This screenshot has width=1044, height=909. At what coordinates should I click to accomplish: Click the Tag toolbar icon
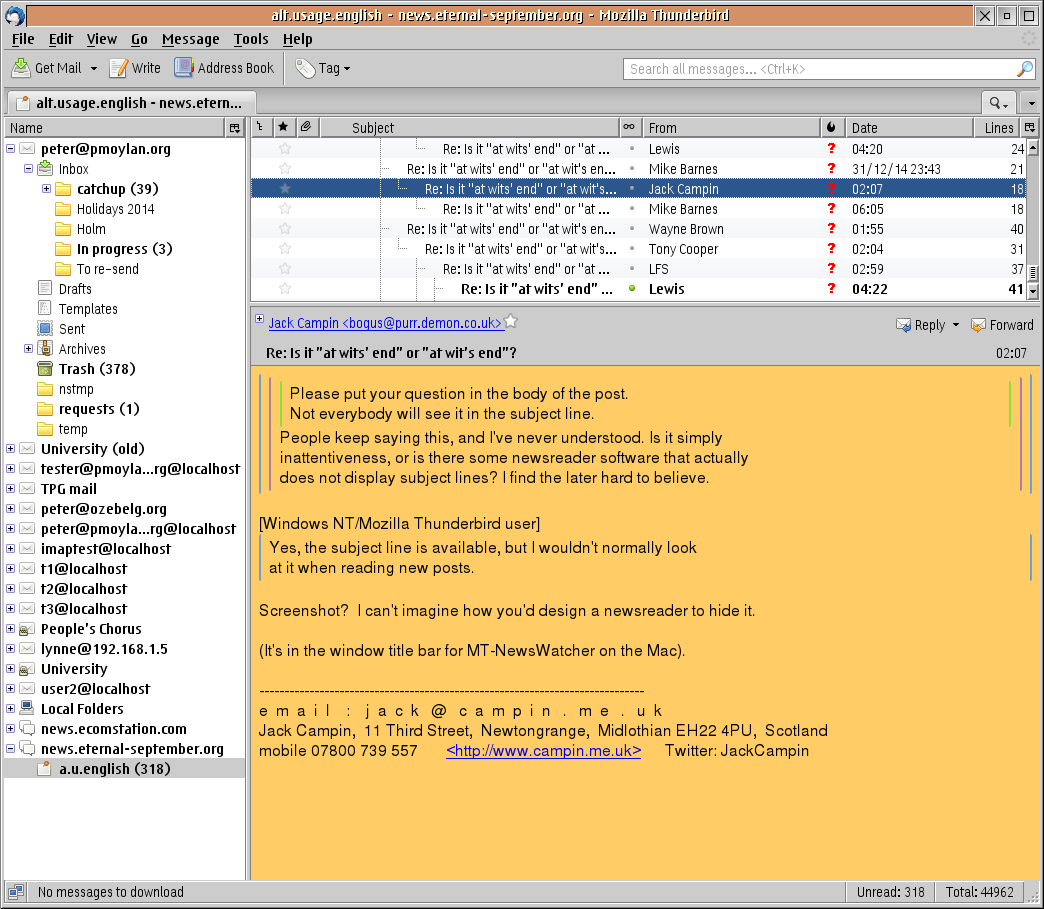point(306,68)
